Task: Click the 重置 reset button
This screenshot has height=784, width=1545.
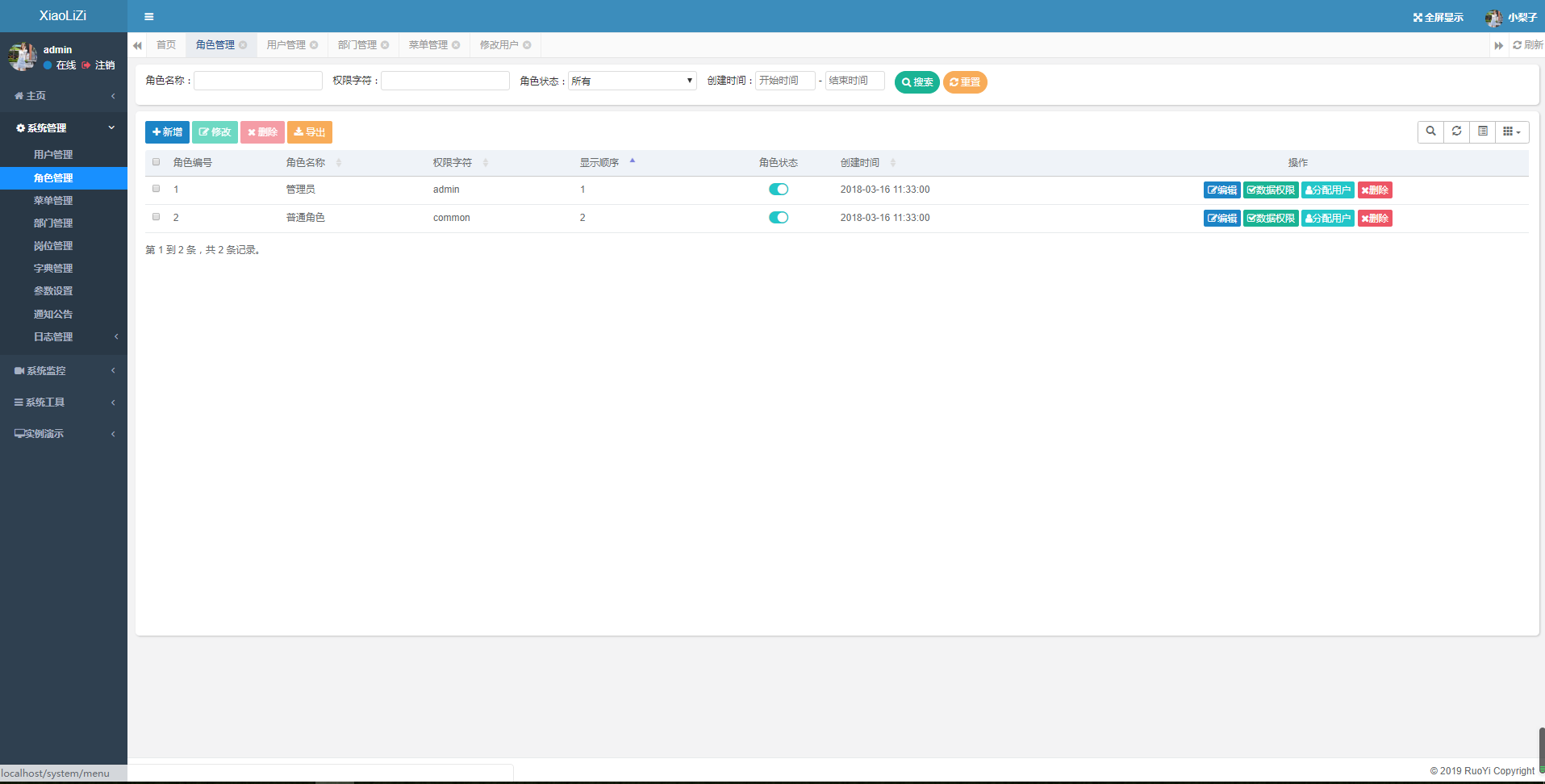Action: pyautogui.click(x=965, y=82)
